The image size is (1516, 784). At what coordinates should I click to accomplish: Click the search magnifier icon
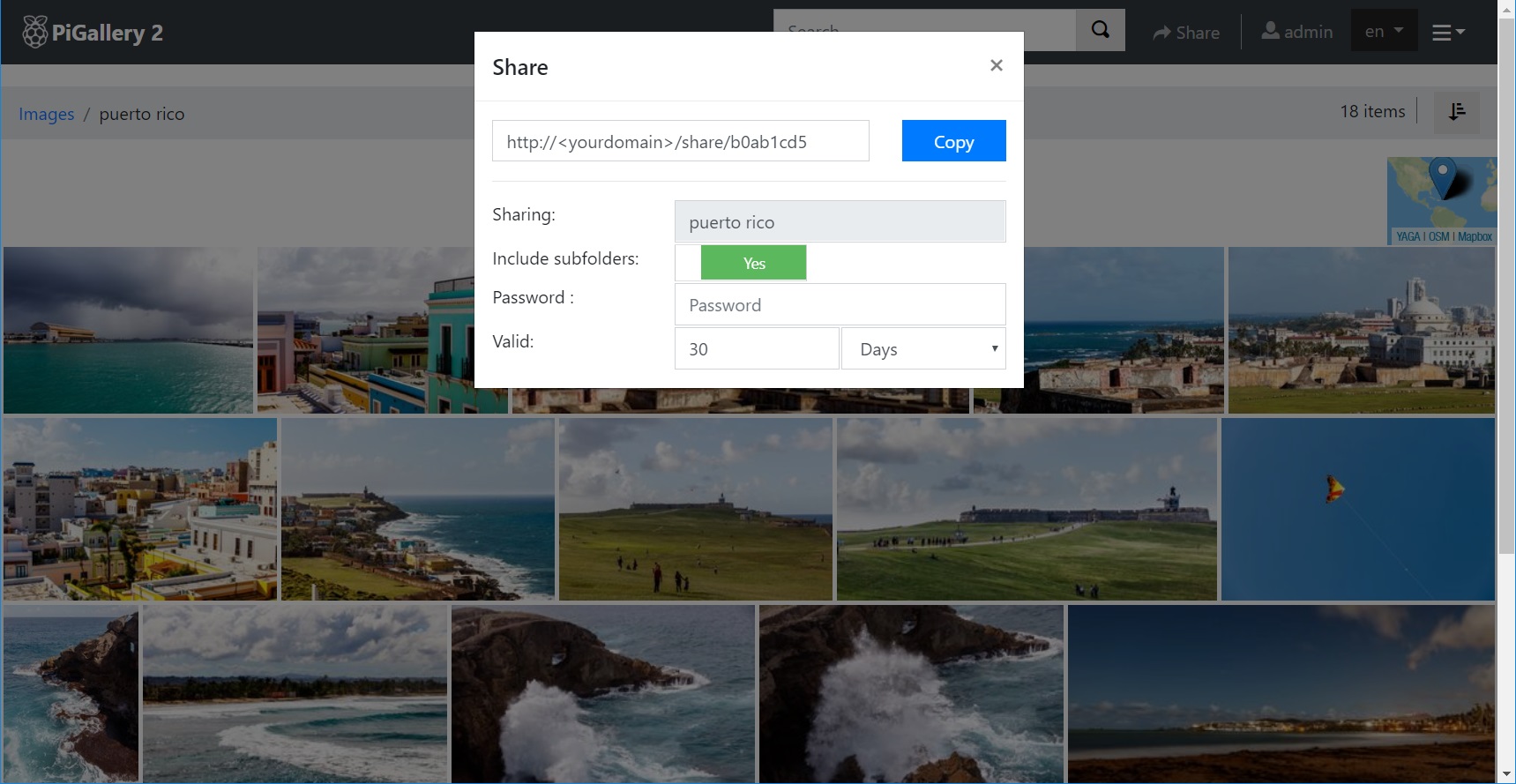point(1100,30)
